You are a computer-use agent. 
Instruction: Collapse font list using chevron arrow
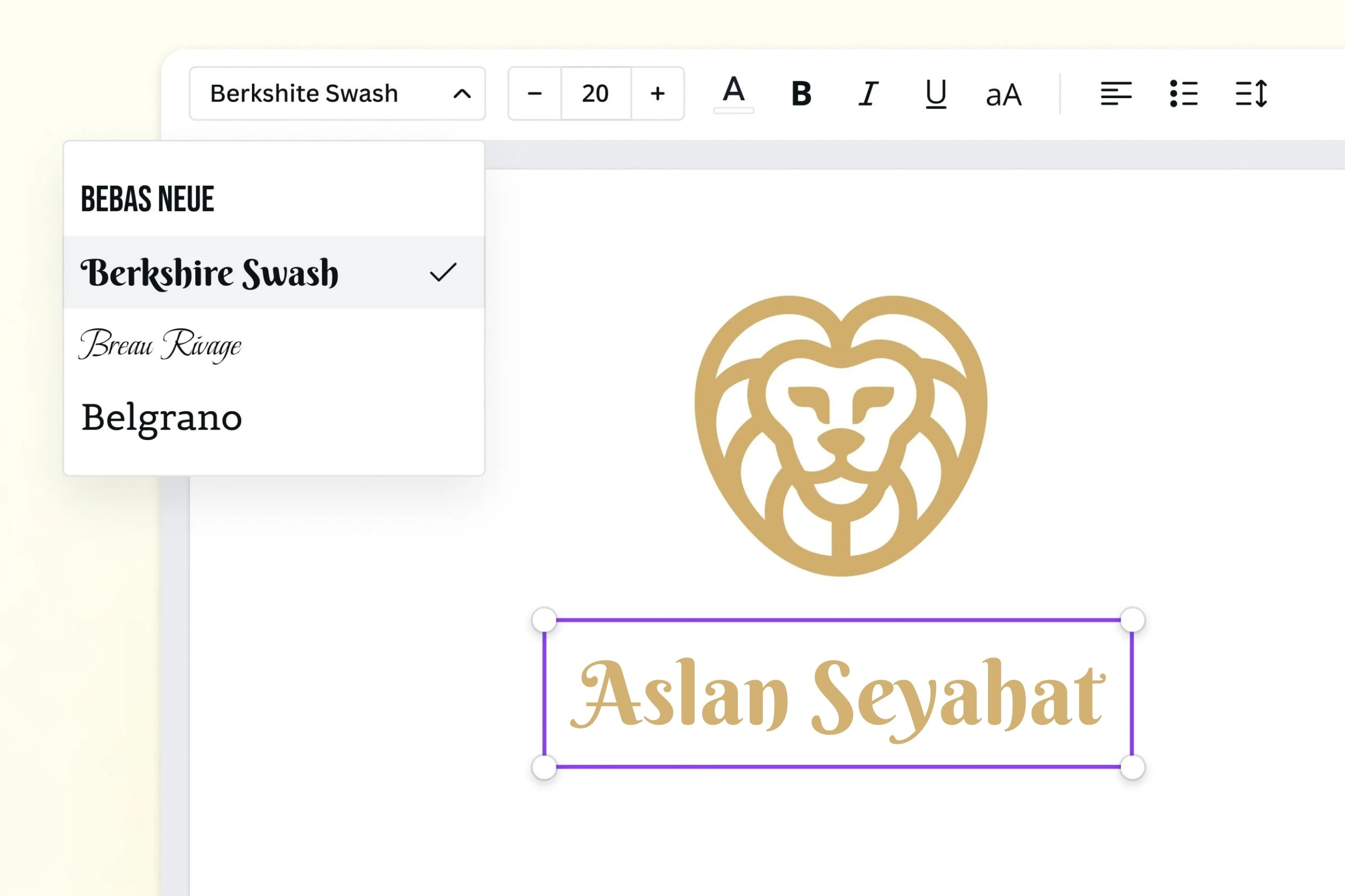[462, 94]
